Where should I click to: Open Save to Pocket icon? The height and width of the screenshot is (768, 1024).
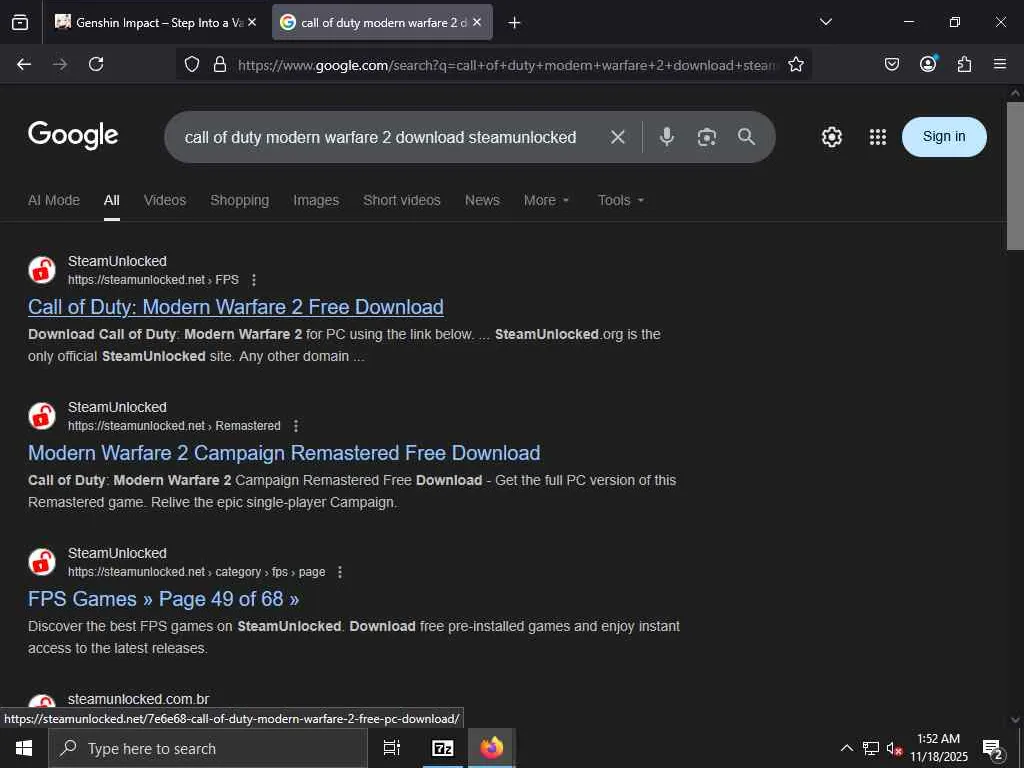[x=891, y=64]
